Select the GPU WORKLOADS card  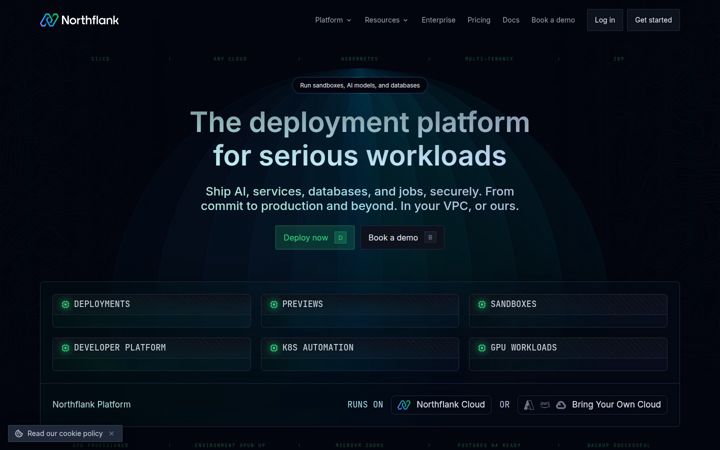point(568,354)
